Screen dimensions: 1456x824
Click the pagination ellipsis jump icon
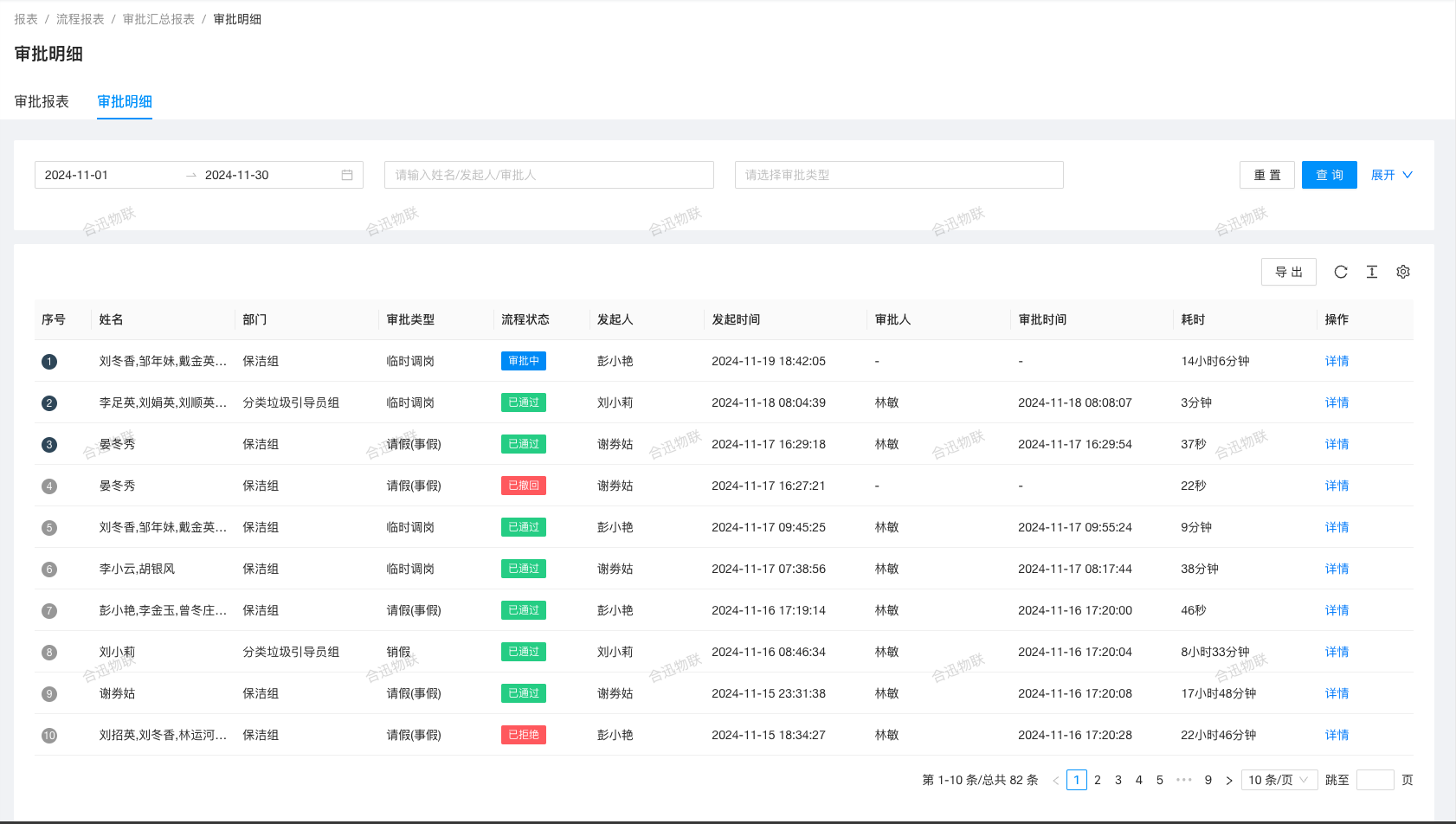1184,780
